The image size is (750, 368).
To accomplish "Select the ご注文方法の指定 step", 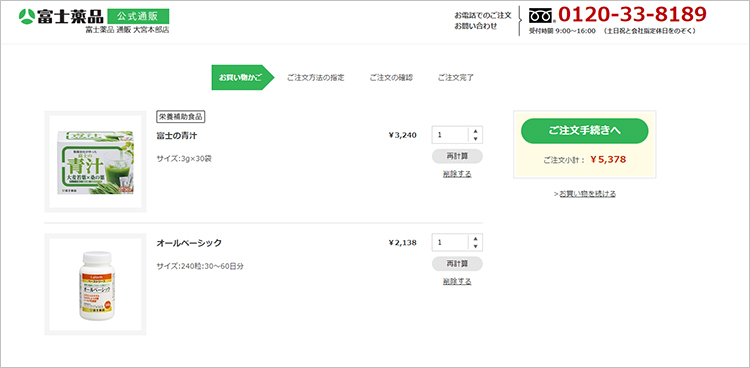I will (x=315, y=78).
